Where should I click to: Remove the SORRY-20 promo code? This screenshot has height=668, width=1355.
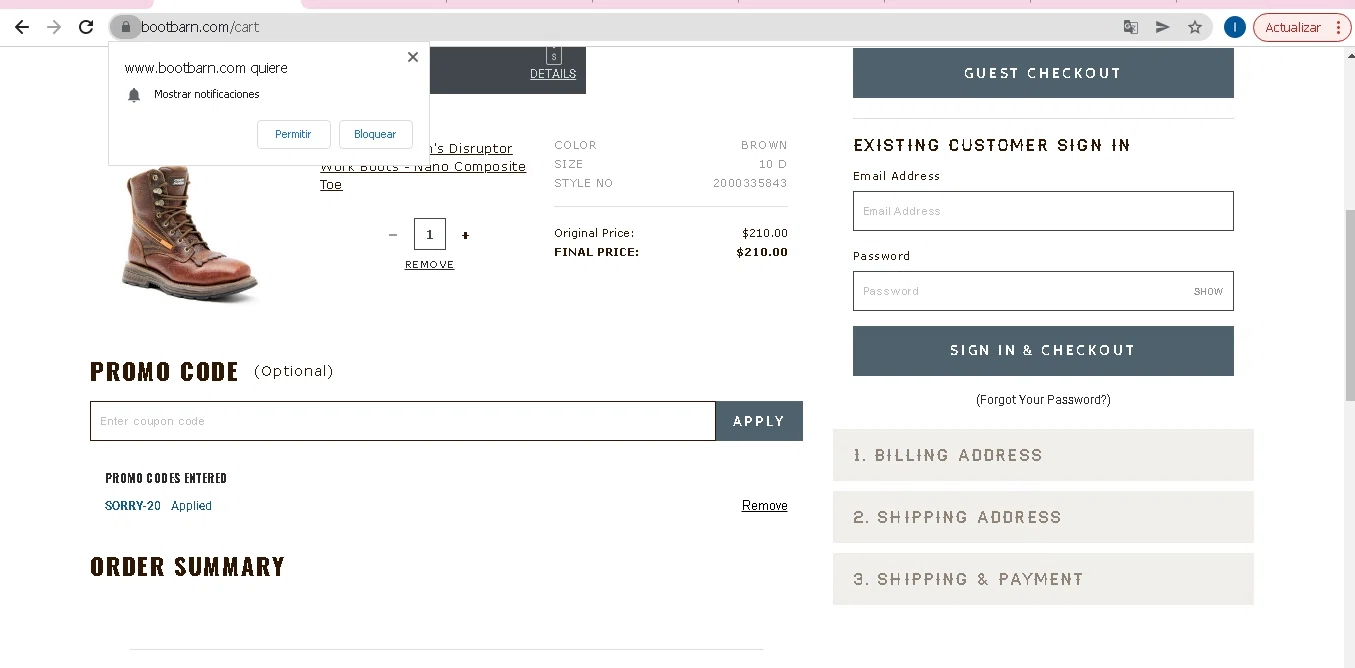point(765,506)
